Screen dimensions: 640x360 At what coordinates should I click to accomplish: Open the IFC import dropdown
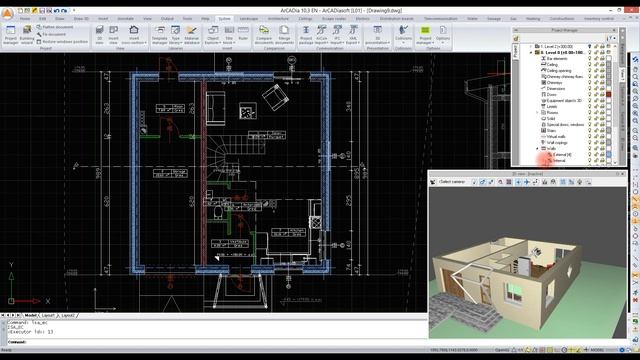point(337,35)
